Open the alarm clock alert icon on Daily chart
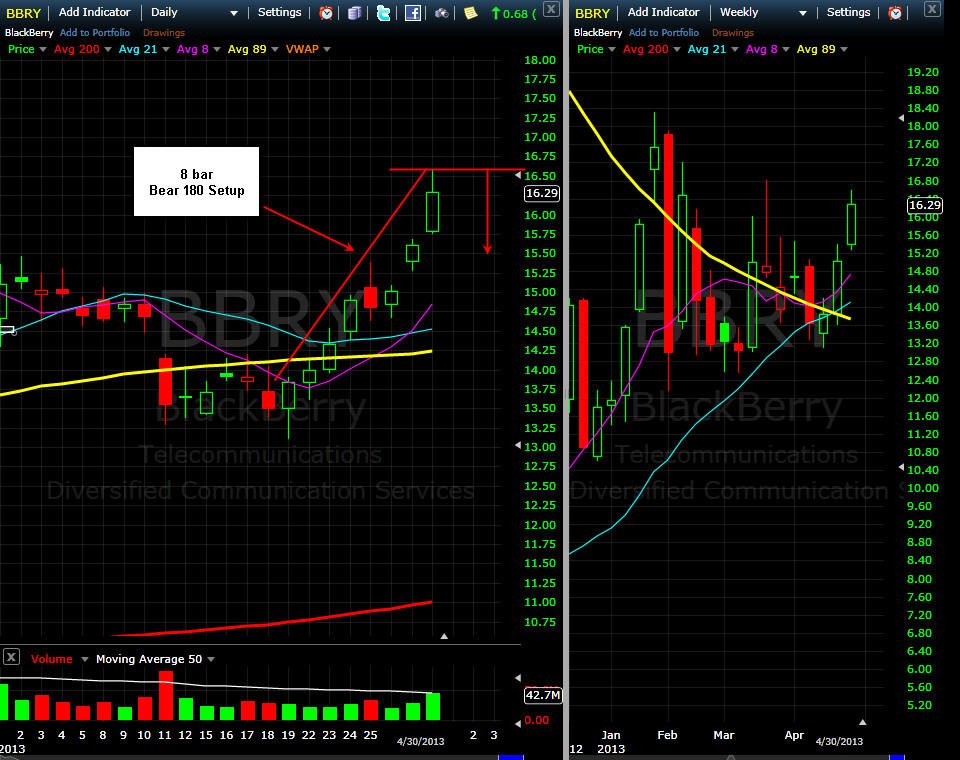Screen dimensions: 960x760 (326, 12)
